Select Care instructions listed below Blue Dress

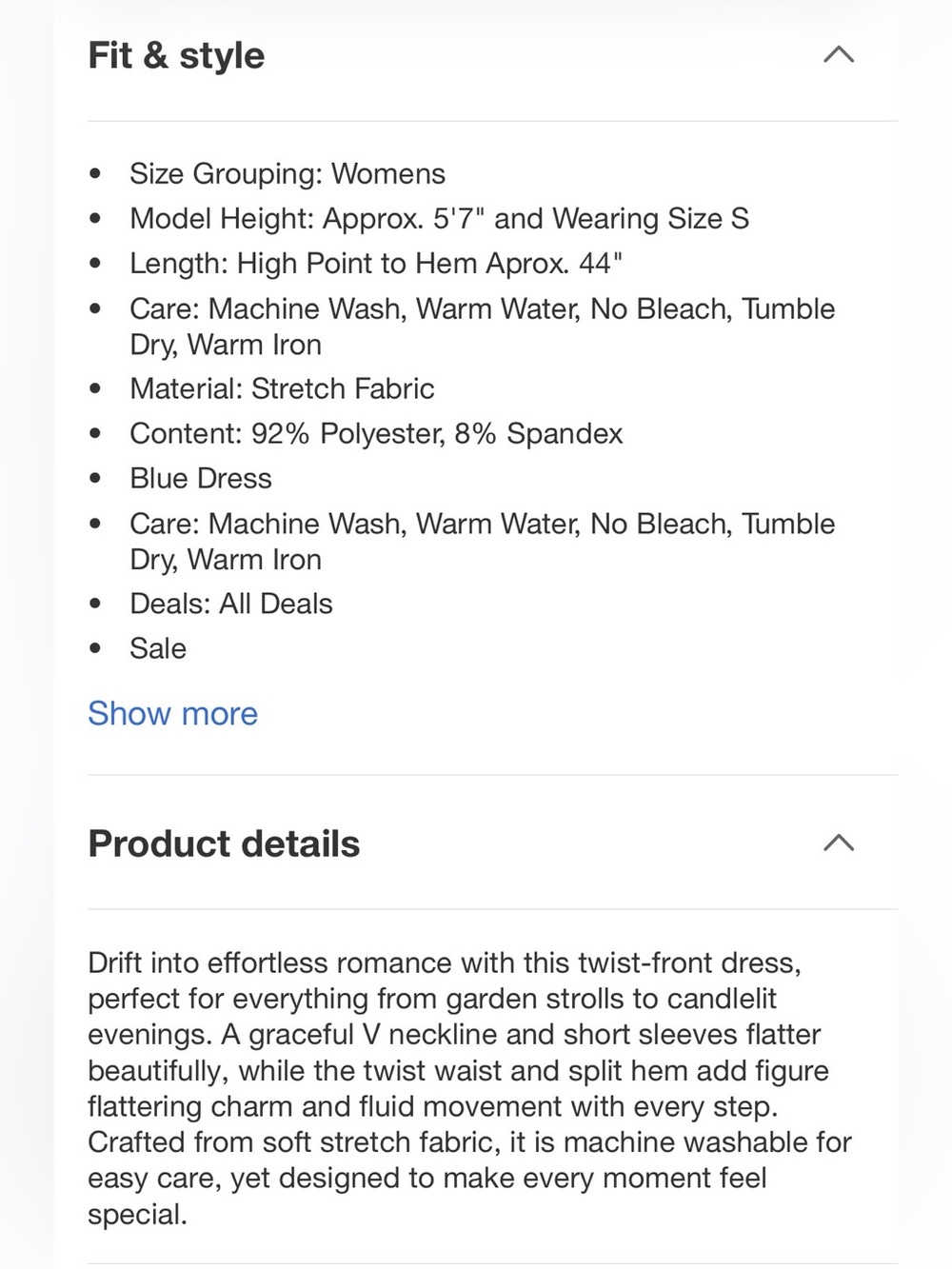pyautogui.click(x=482, y=541)
